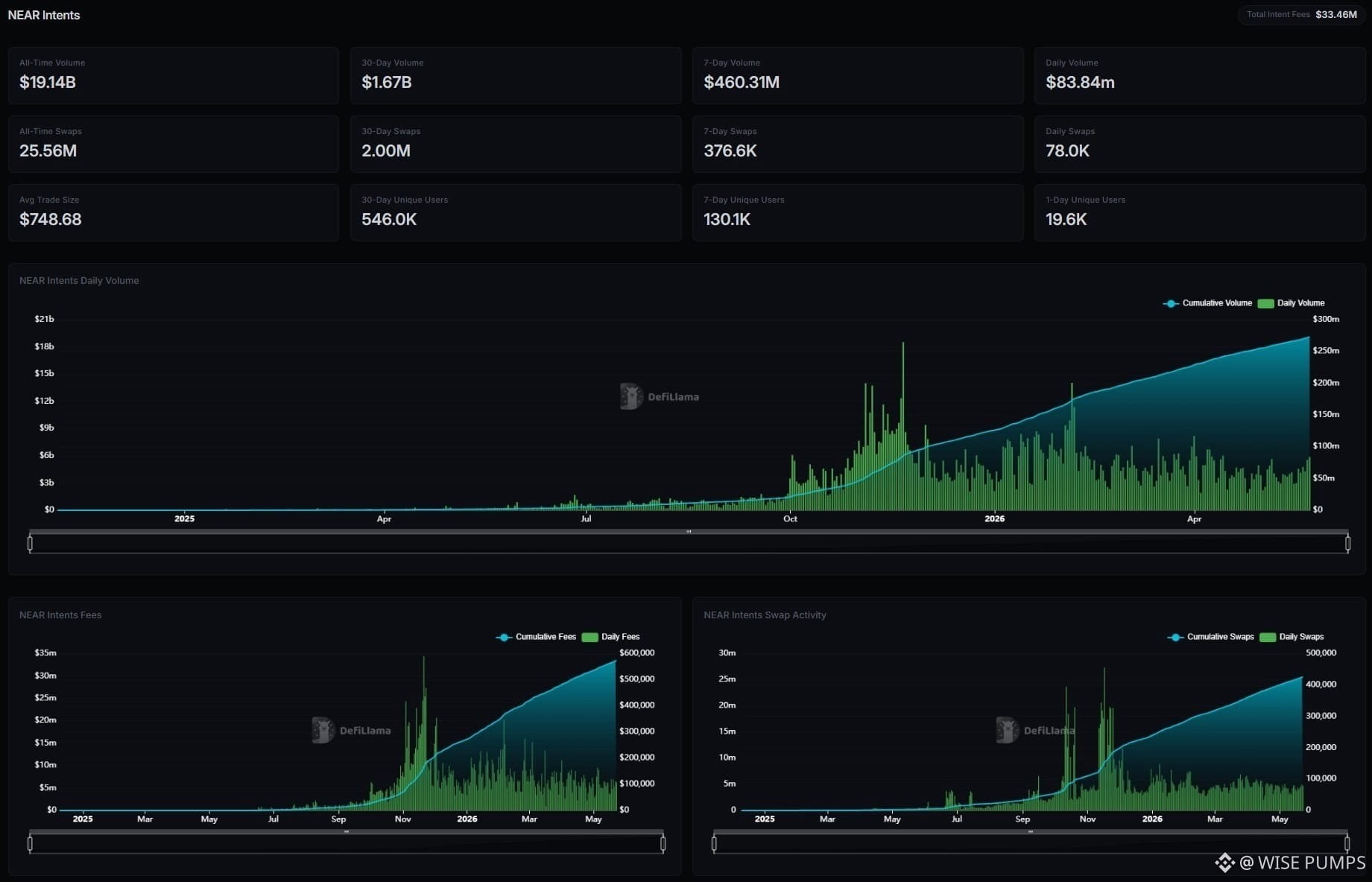1372x882 pixels.
Task: Click the 2026 label on Daily Volume chart axis
Action: click(x=994, y=518)
